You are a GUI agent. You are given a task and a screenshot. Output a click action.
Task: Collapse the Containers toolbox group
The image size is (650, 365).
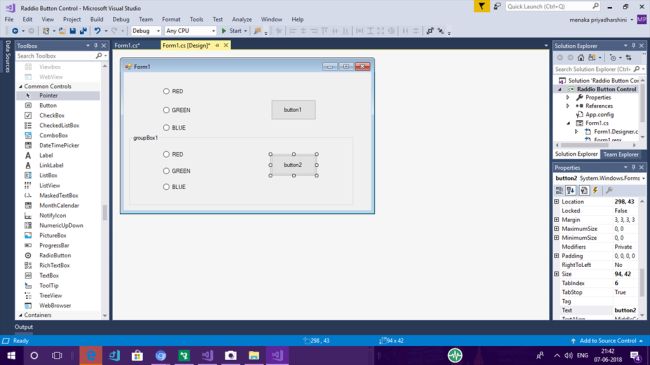click(x=21, y=315)
